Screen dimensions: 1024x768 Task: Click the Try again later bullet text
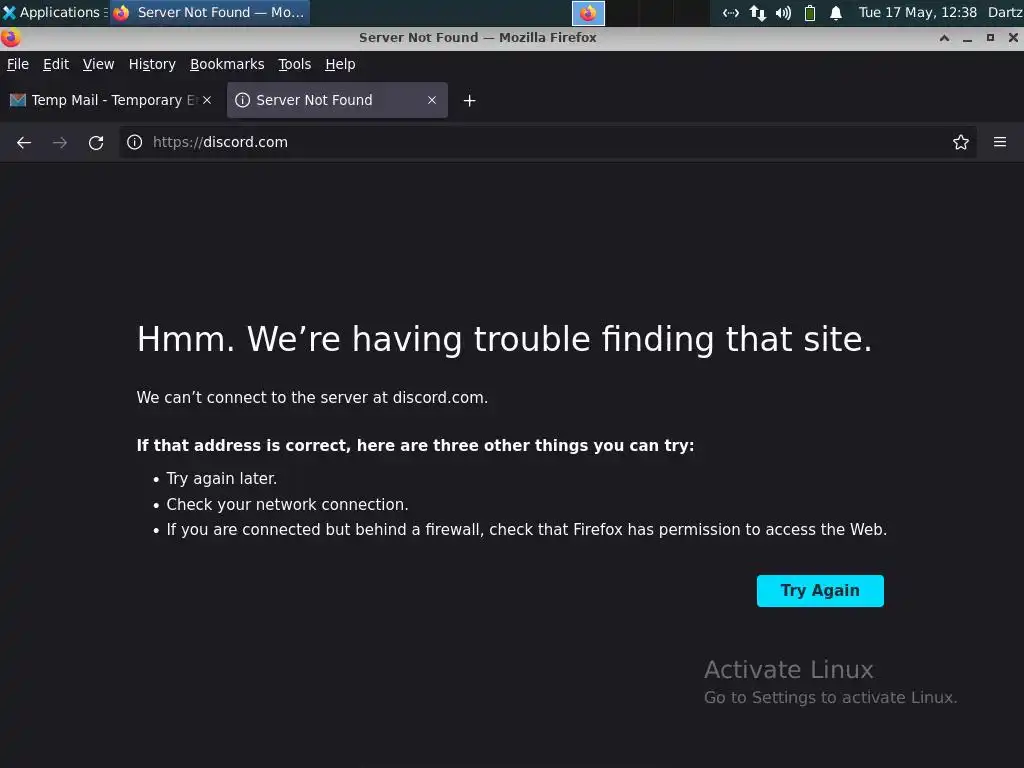pos(221,479)
